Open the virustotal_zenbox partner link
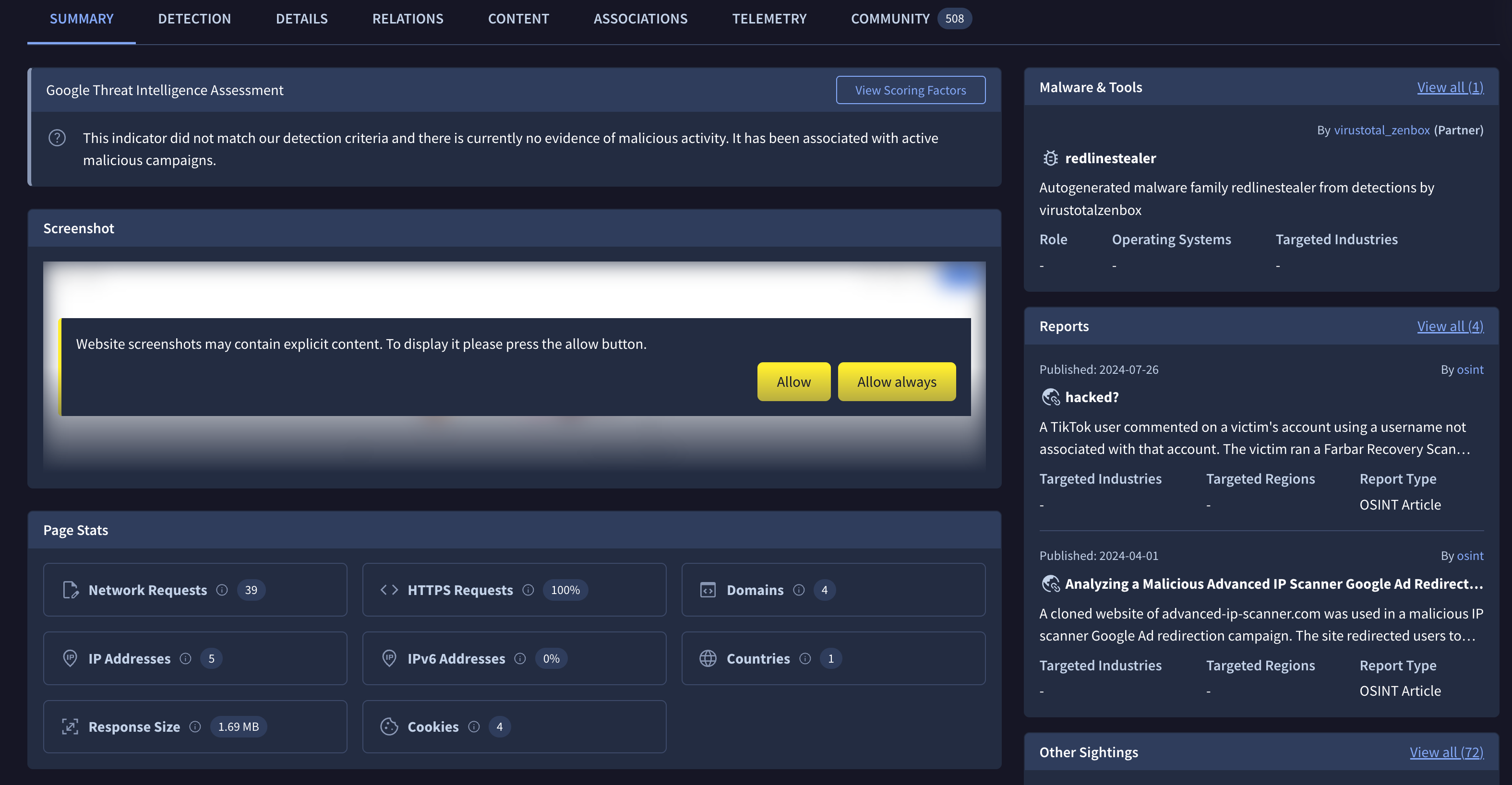Screen dimensions: 1512x785 (1382, 130)
